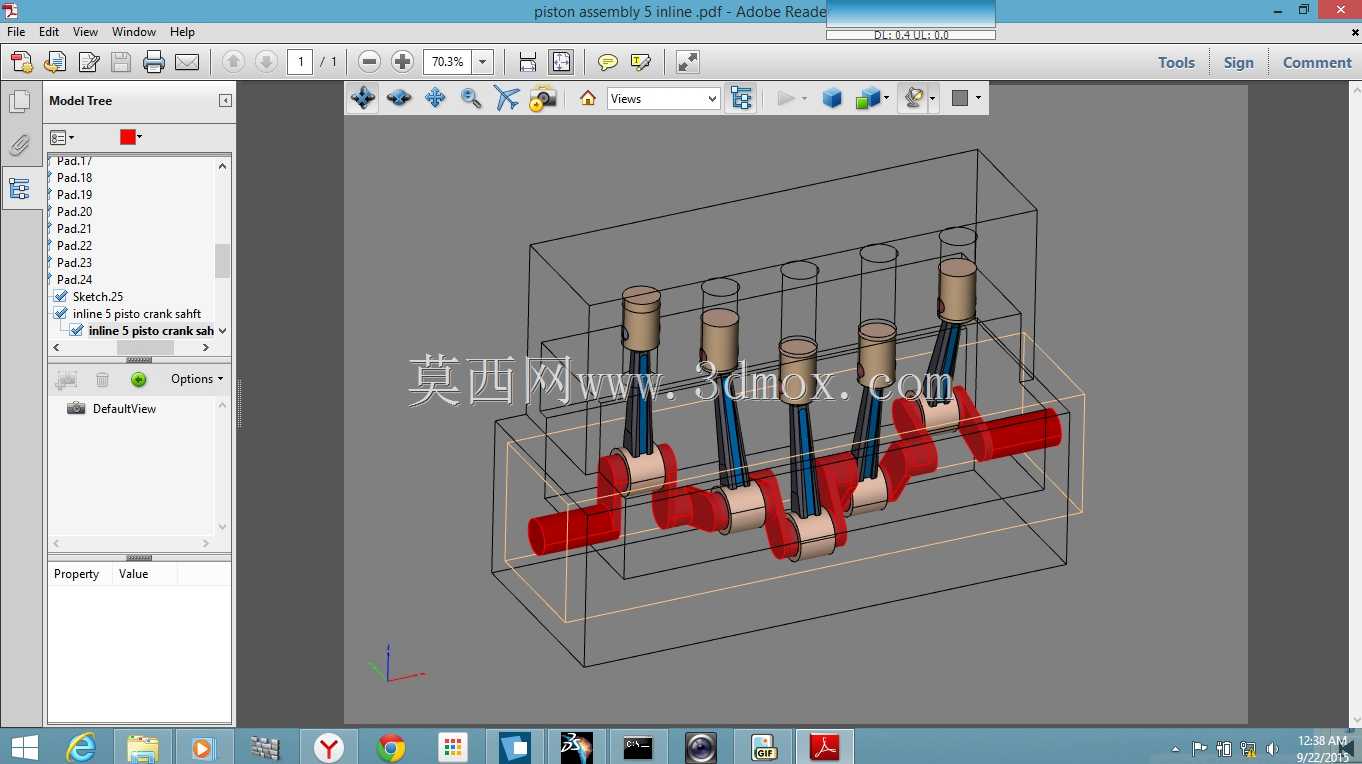The image size is (1362, 764).
Task: Uncheck the Sketch.25 visibility checkbox
Action: [61, 297]
